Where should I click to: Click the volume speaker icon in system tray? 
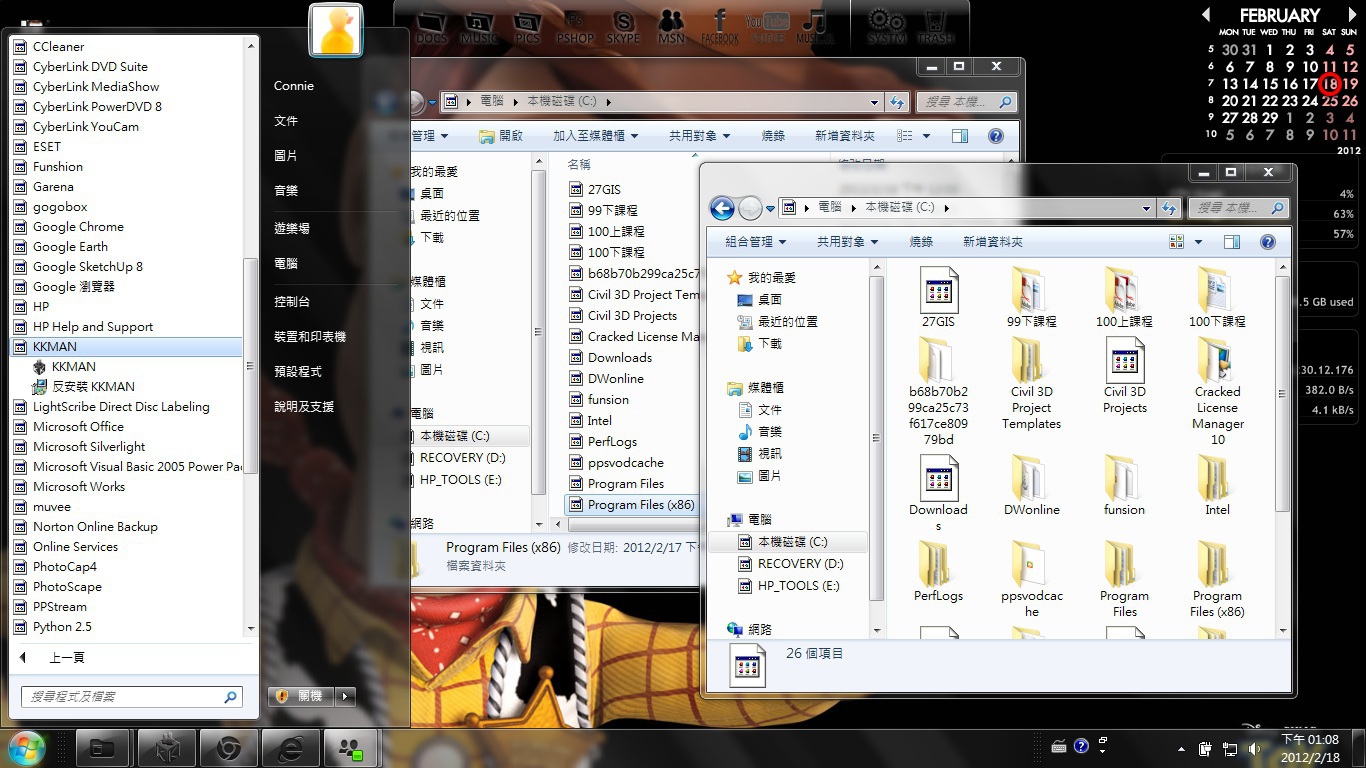coord(1254,748)
